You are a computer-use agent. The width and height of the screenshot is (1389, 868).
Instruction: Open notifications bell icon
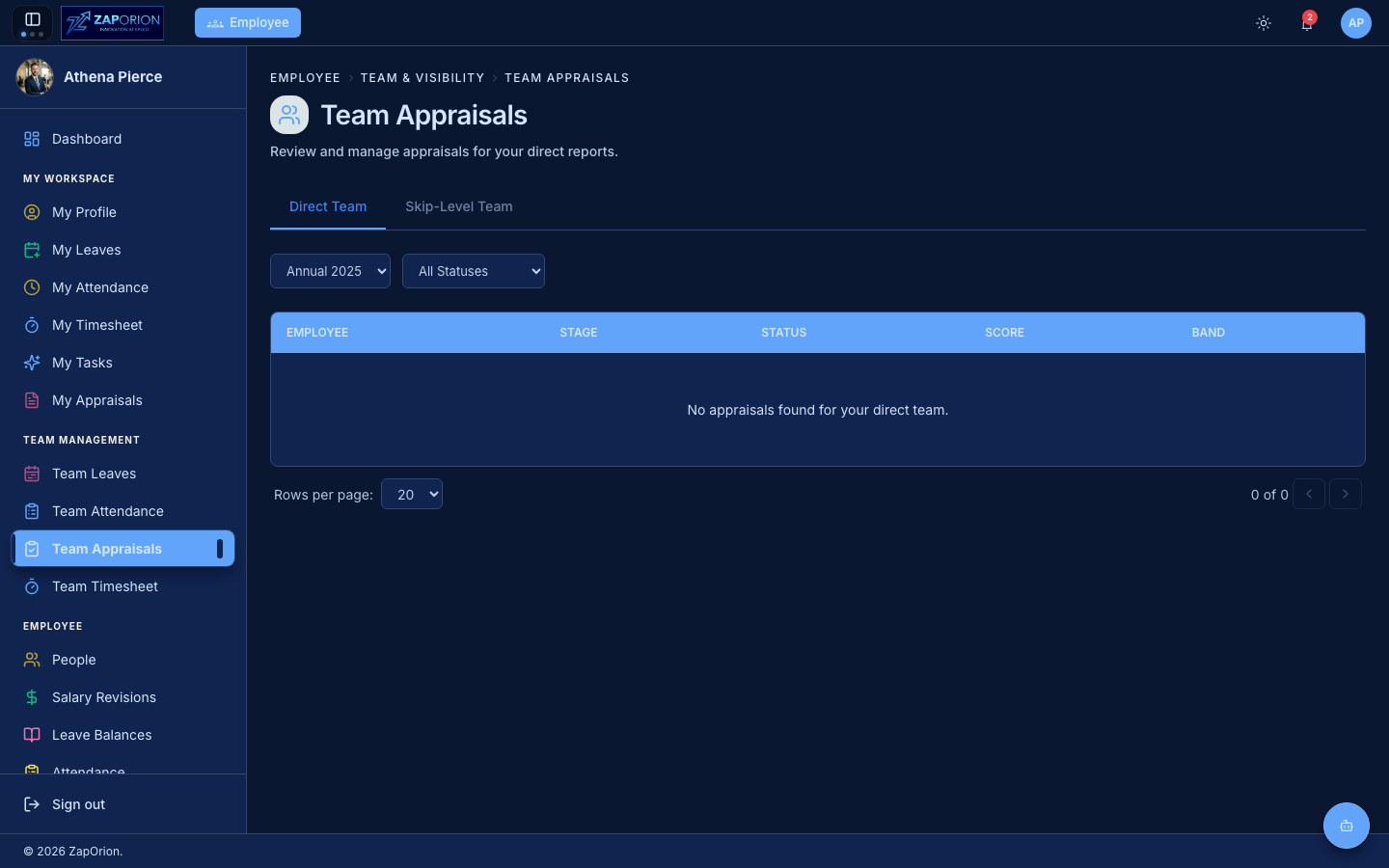[1307, 23]
